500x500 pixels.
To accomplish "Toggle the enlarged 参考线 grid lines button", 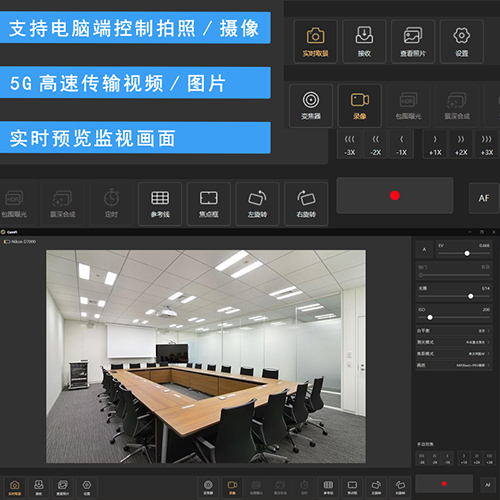I will (x=160, y=204).
